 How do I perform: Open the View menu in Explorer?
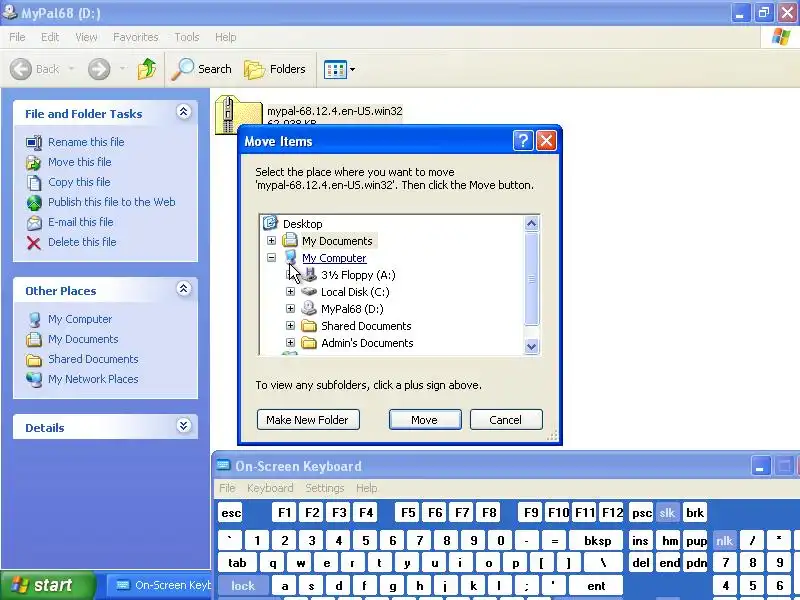click(x=86, y=37)
